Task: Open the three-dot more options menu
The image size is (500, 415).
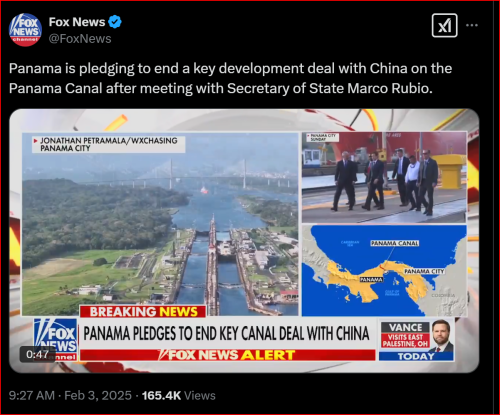Action: 472,25
